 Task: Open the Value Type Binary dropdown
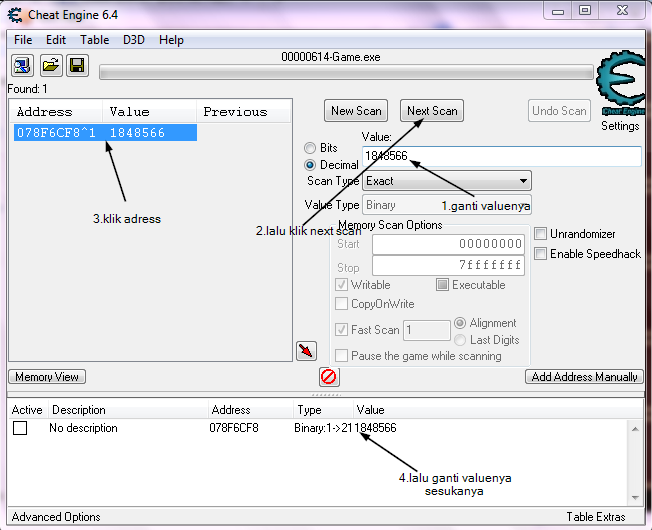(x=447, y=205)
